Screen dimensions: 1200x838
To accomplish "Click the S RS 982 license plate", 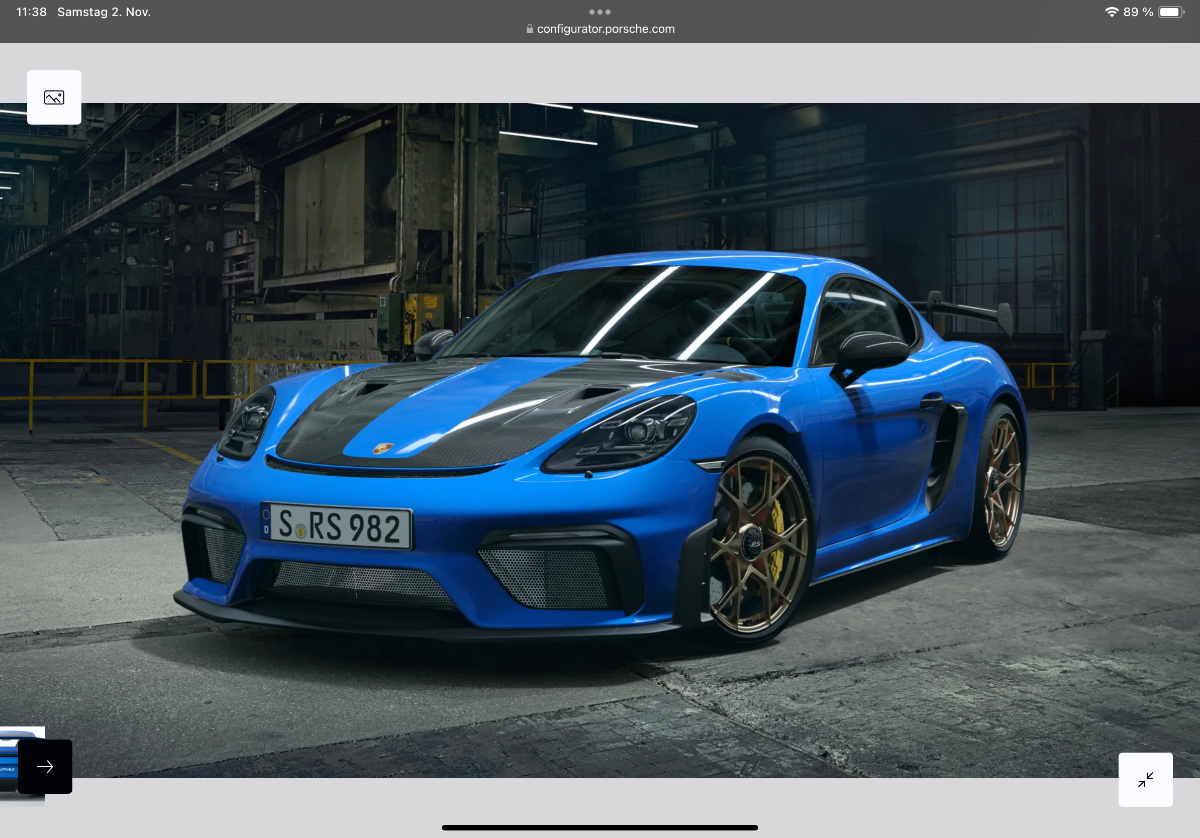I will [x=336, y=526].
